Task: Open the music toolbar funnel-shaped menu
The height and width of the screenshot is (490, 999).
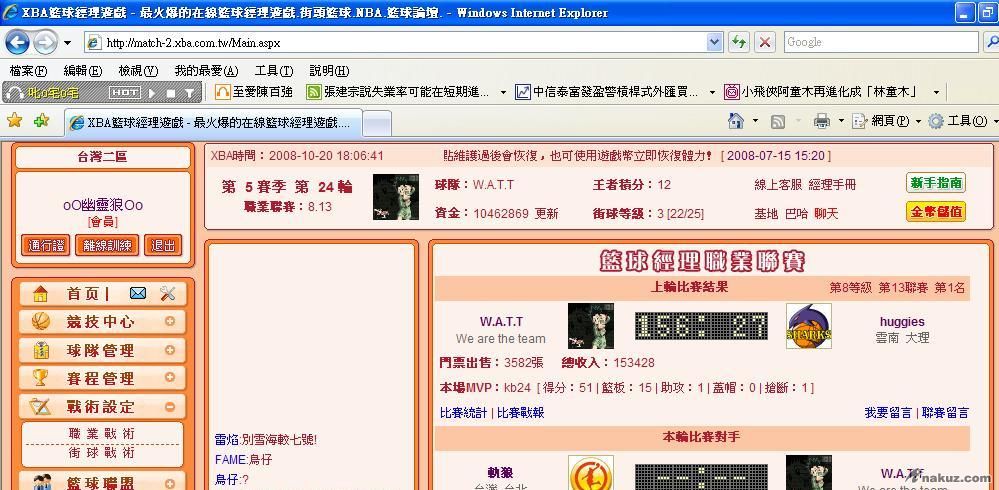Action: click(189, 93)
